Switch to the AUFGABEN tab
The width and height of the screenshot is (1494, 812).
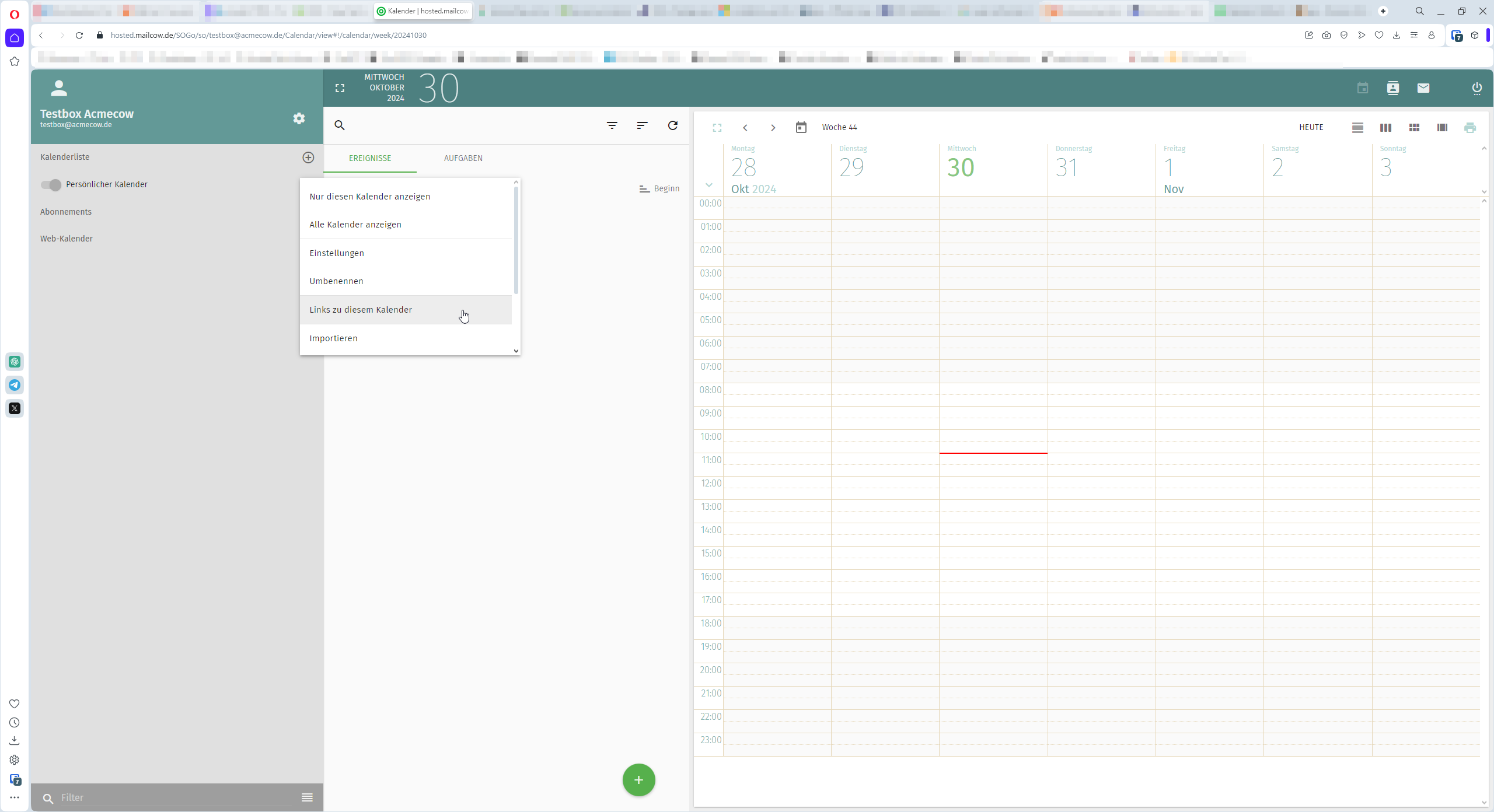[463, 157]
